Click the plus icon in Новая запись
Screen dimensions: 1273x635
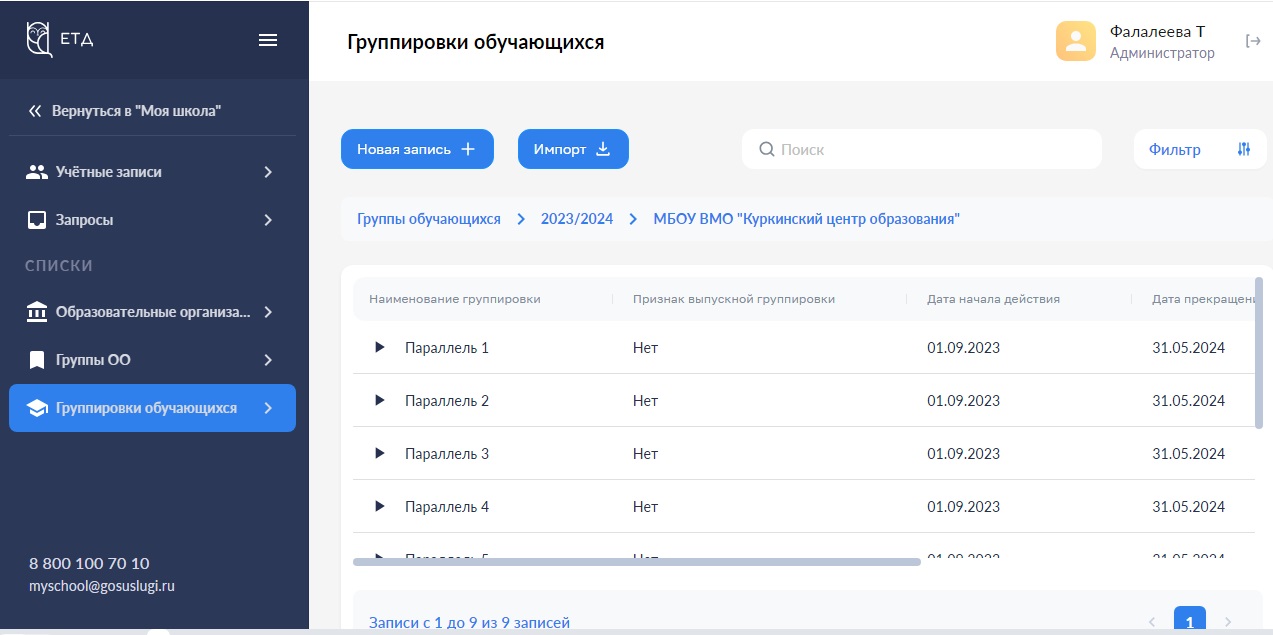468,149
